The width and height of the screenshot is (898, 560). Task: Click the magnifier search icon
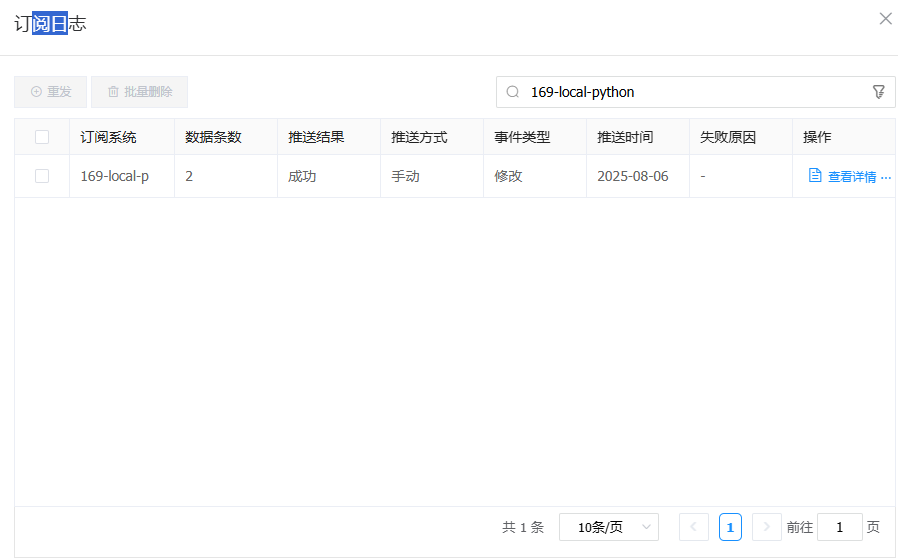click(x=513, y=92)
